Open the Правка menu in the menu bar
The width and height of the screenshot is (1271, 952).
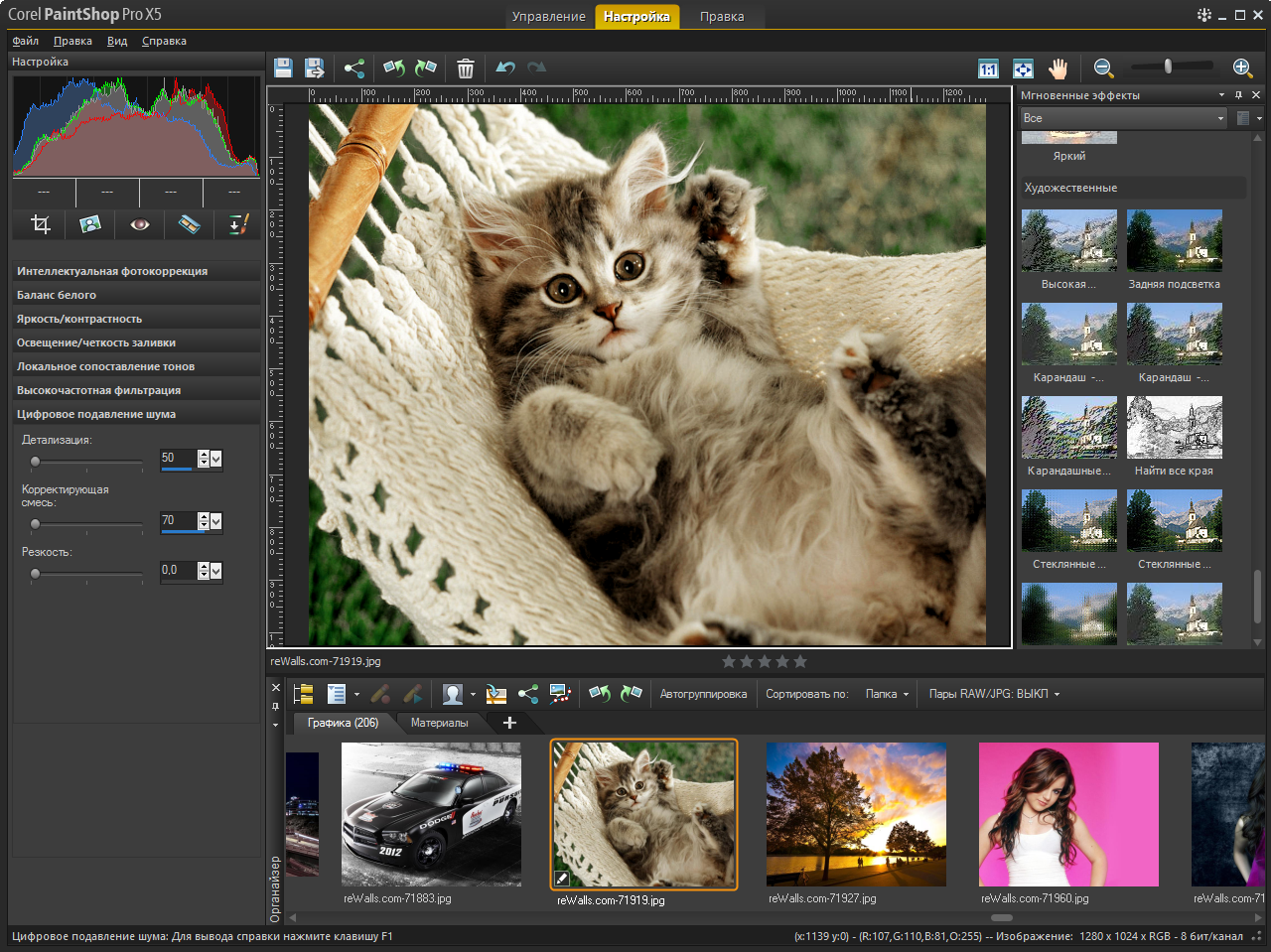click(x=72, y=41)
